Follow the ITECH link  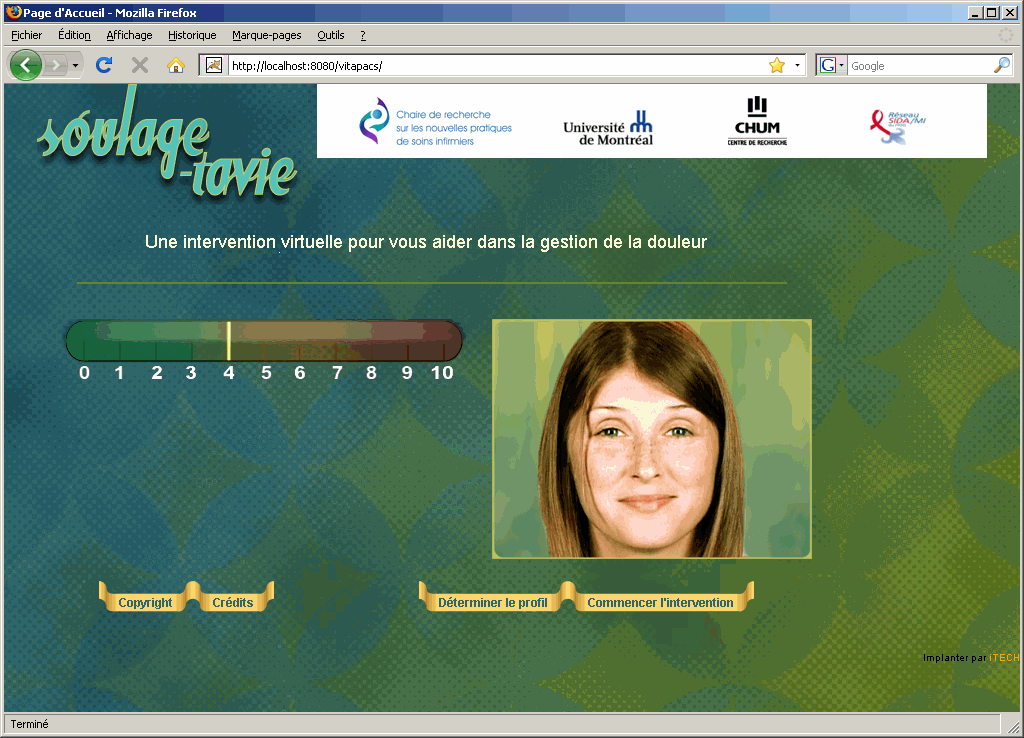(1004, 658)
